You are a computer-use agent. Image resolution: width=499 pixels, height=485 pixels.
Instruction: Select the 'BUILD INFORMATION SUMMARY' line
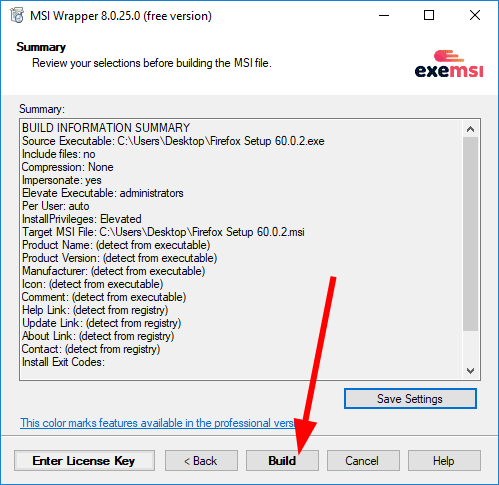tap(106, 128)
